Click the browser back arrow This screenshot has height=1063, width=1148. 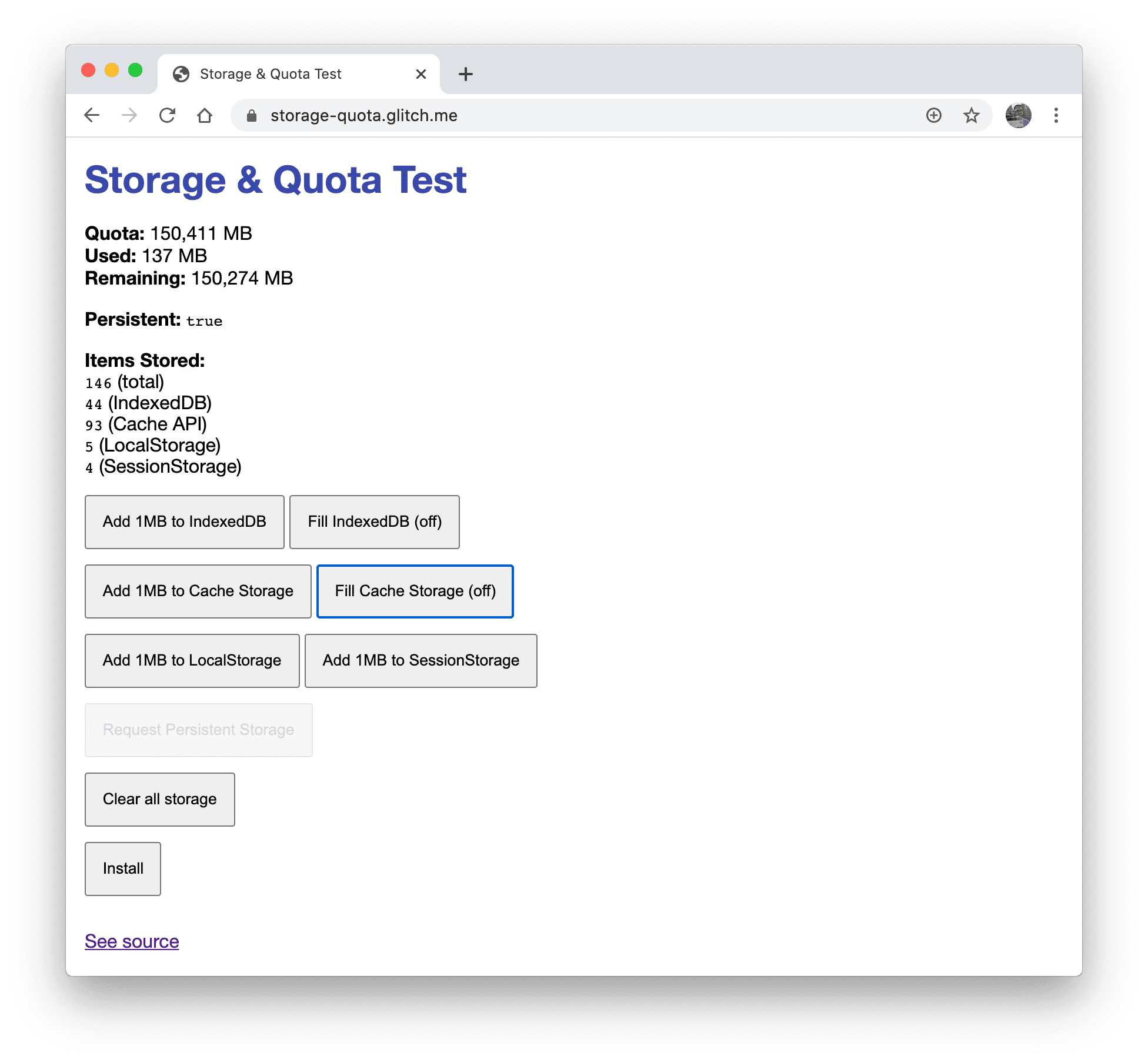[x=92, y=115]
